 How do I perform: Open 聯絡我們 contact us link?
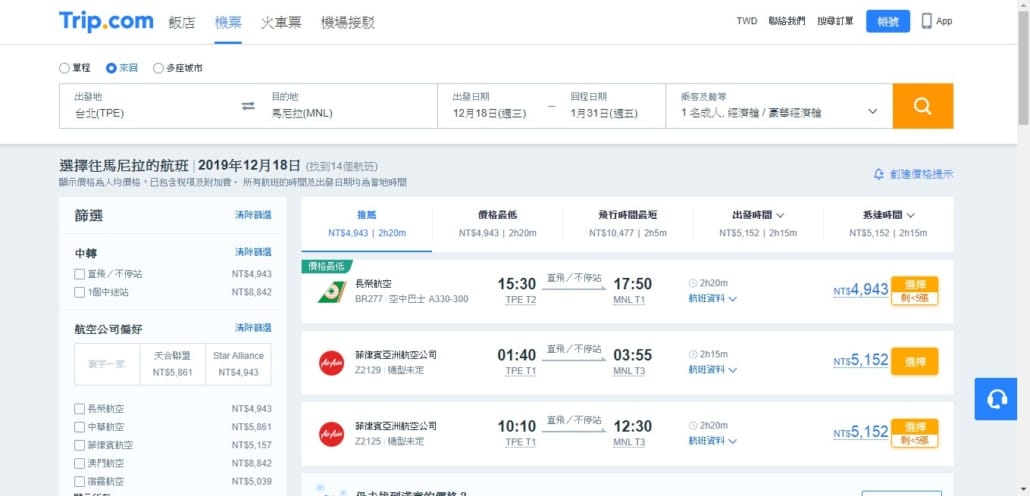[x=787, y=21]
